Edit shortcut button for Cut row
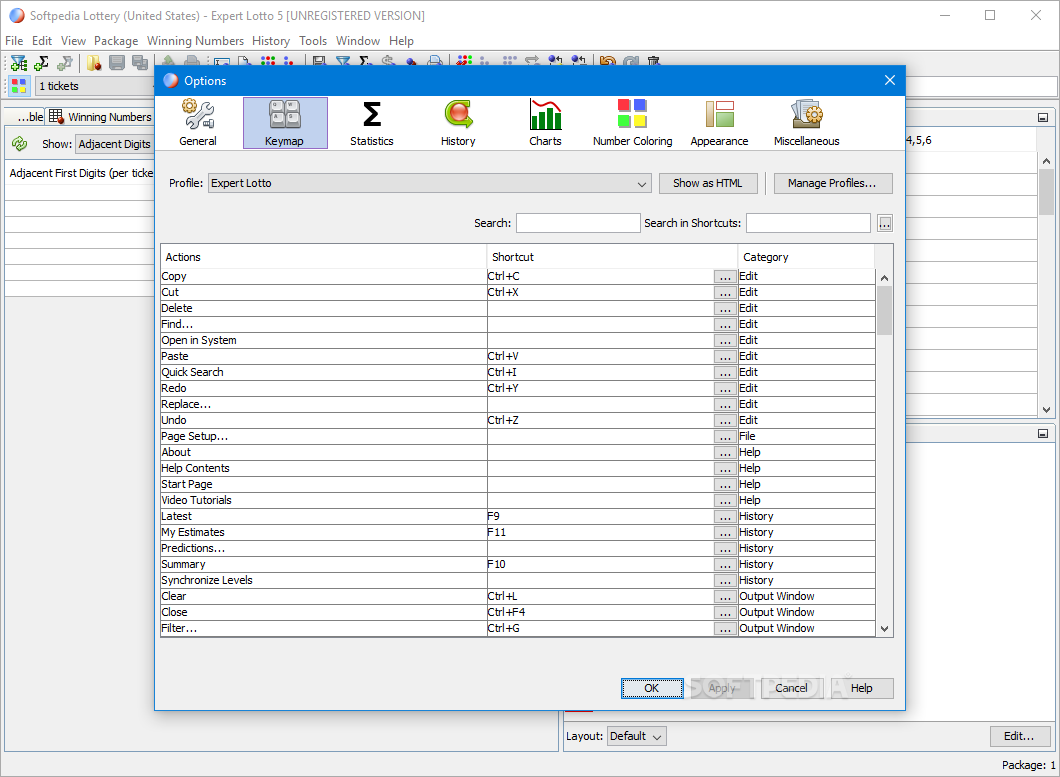This screenshot has width=1060, height=777. click(x=725, y=293)
